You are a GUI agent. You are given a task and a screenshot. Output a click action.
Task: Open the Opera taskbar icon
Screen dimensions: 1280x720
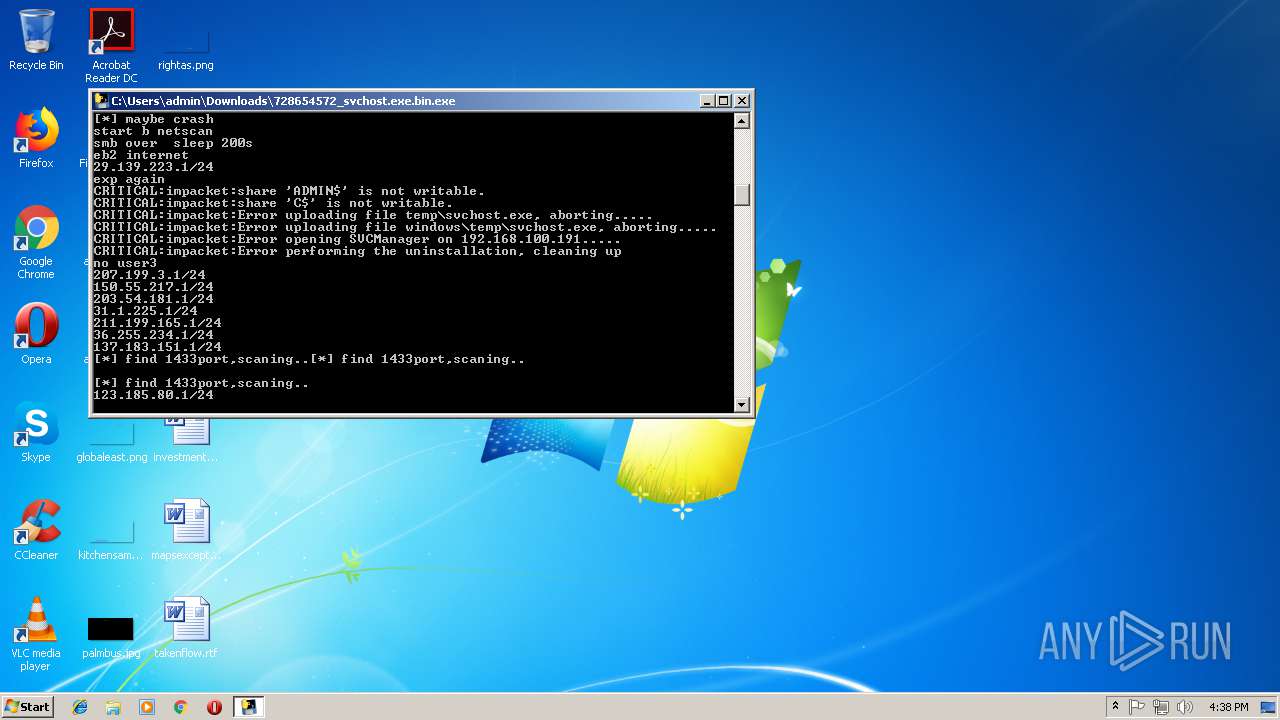pos(214,707)
